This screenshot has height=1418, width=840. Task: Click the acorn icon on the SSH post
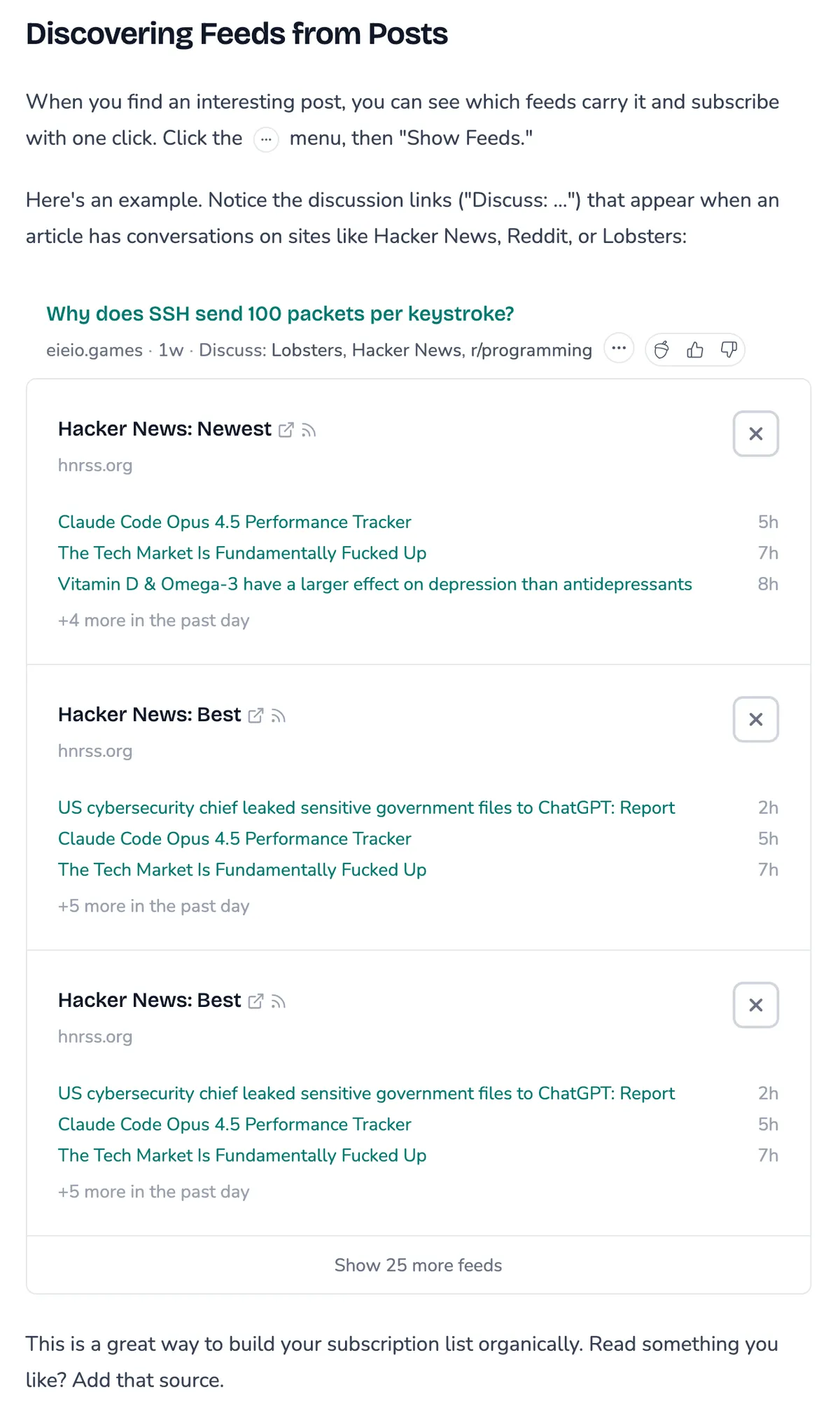coord(661,349)
